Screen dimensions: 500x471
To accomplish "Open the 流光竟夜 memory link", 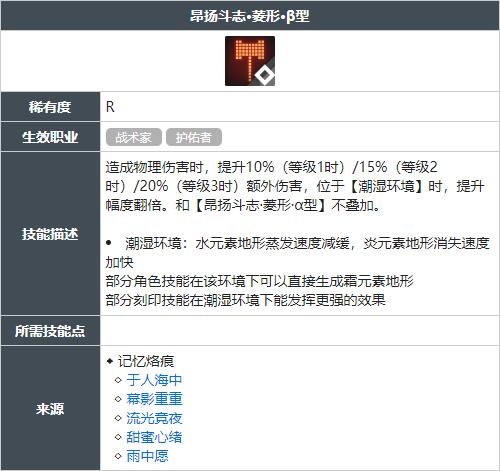I will click(154, 418).
